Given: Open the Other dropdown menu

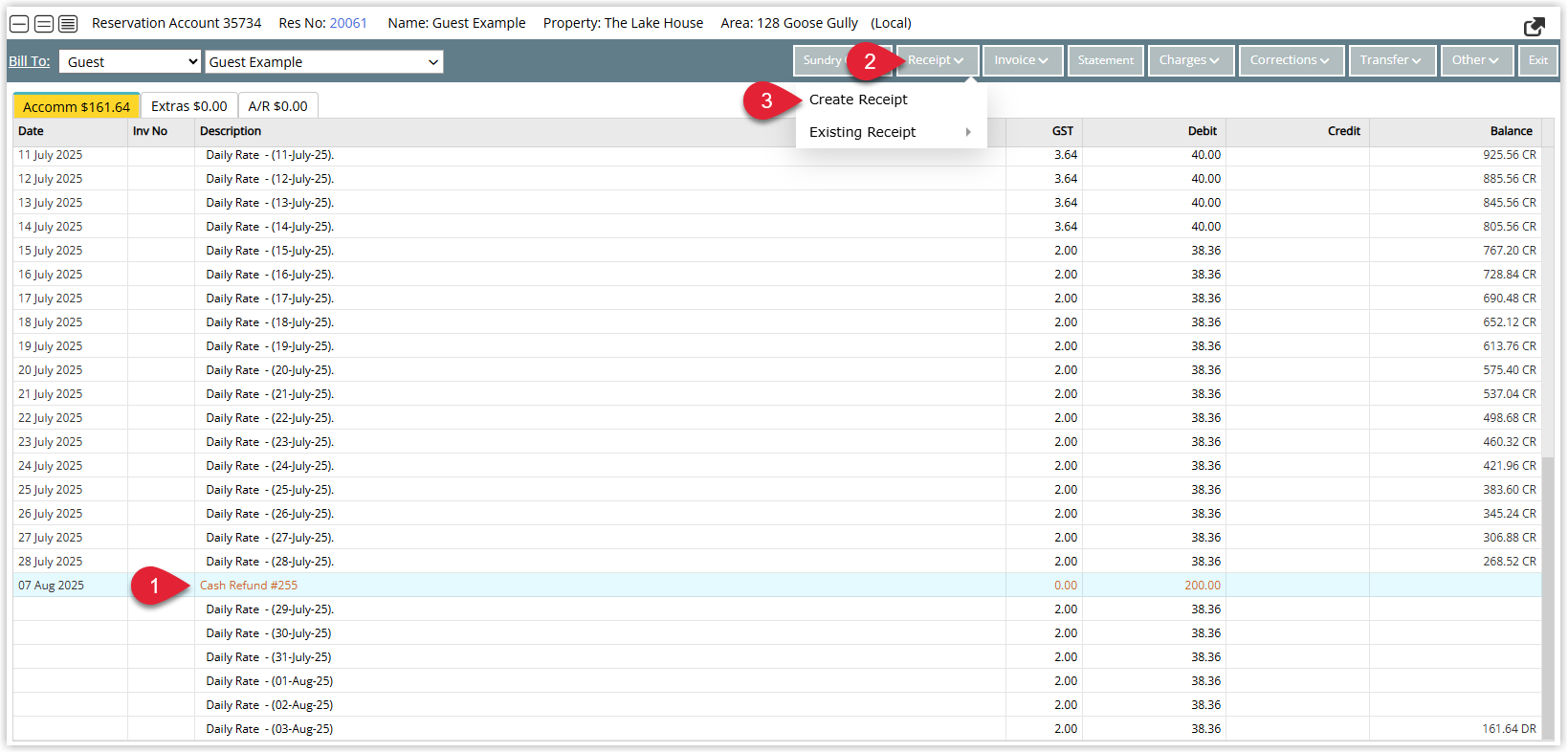Looking at the screenshot, I should point(1477,60).
